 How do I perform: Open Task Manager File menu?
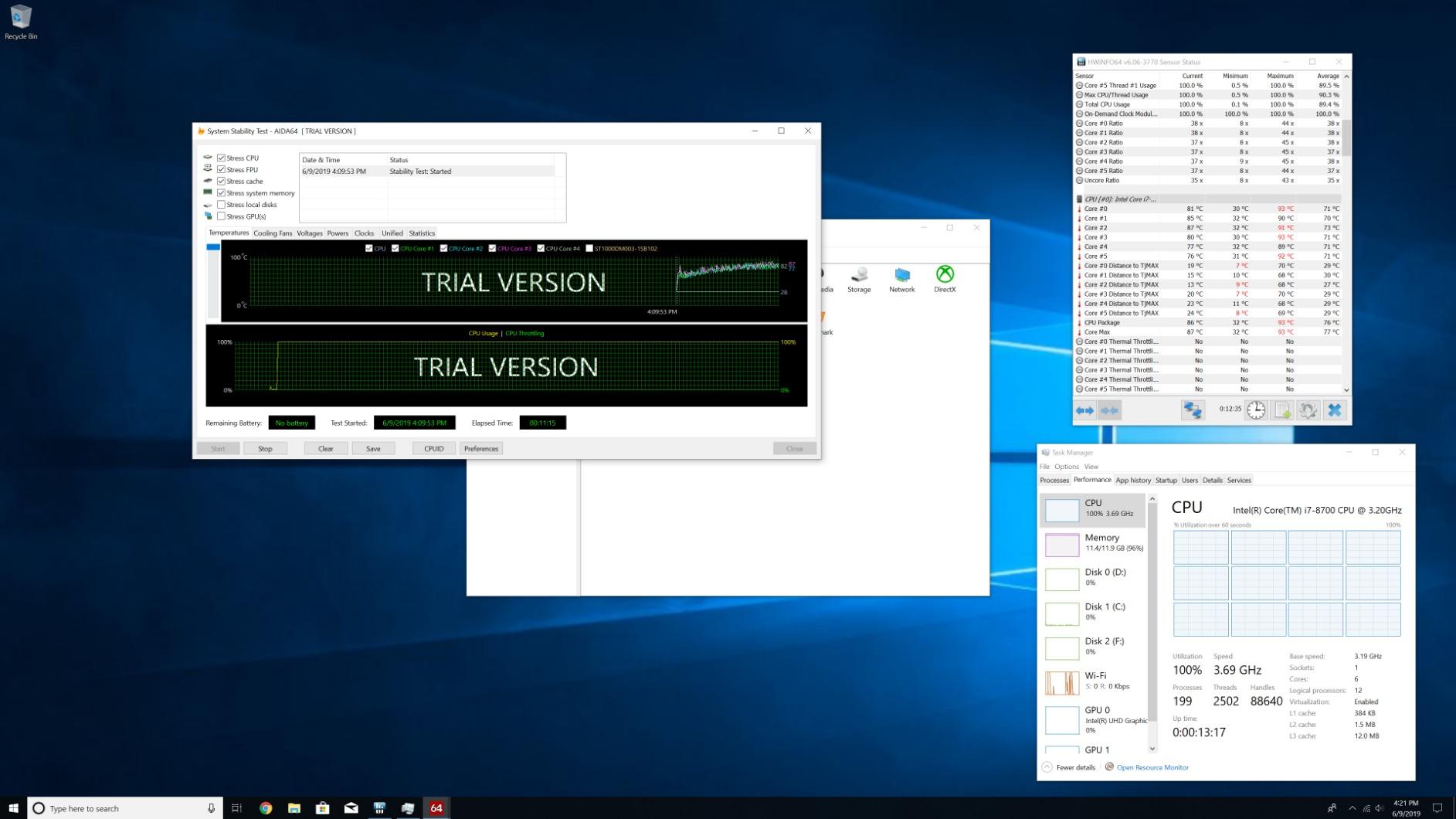[1044, 467]
